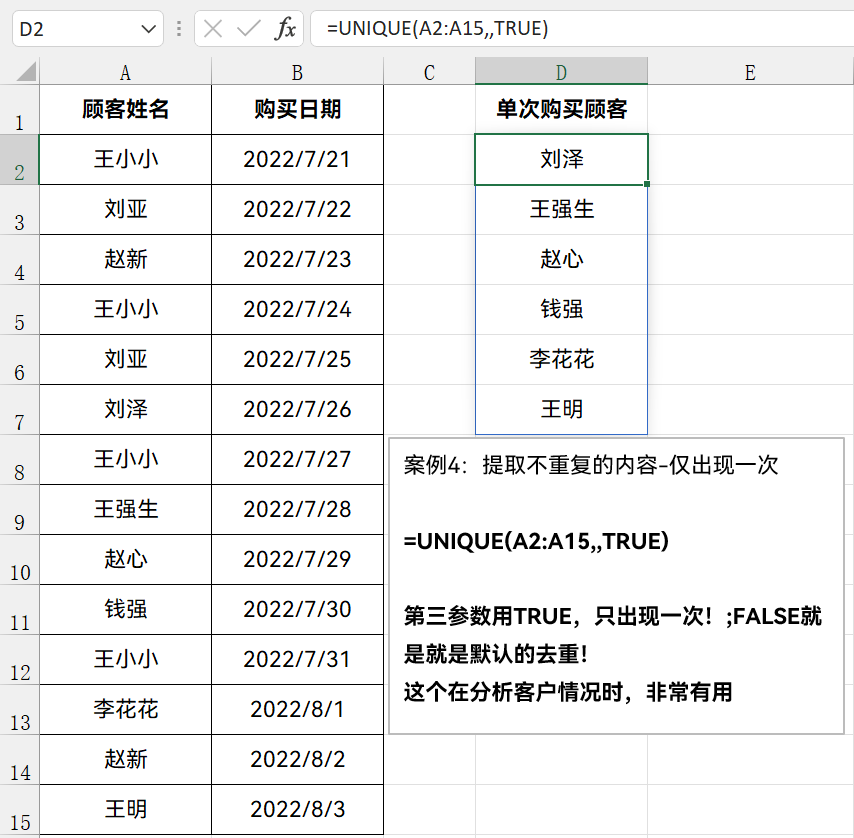Select row 1 header
The width and height of the screenshot is (854, 838).
[20, 110]
